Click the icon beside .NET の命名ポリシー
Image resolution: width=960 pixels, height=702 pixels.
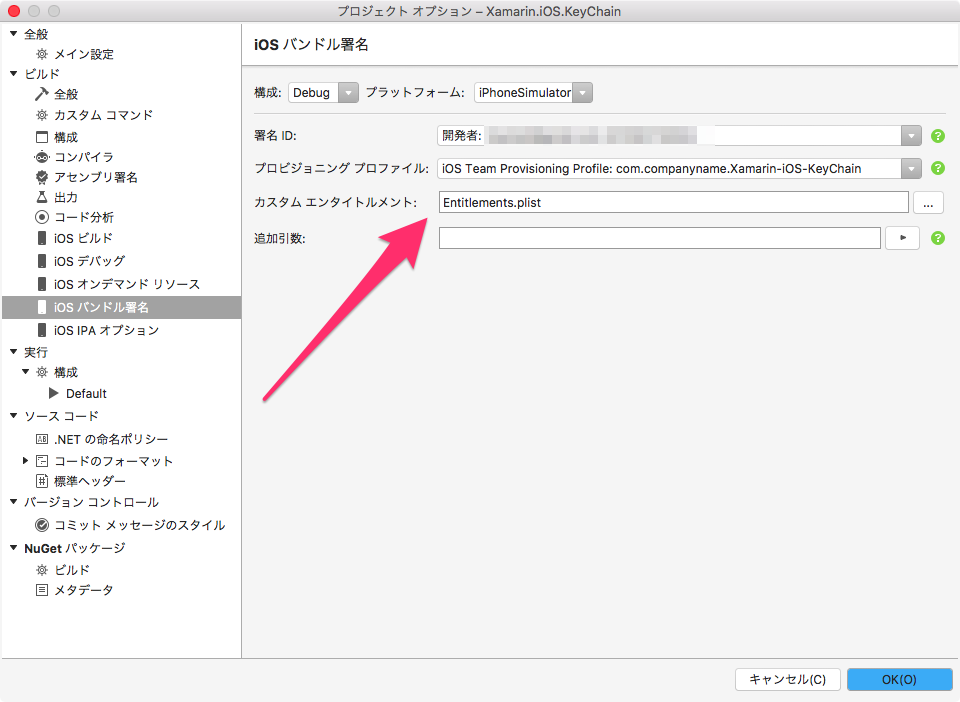point(42,439)
